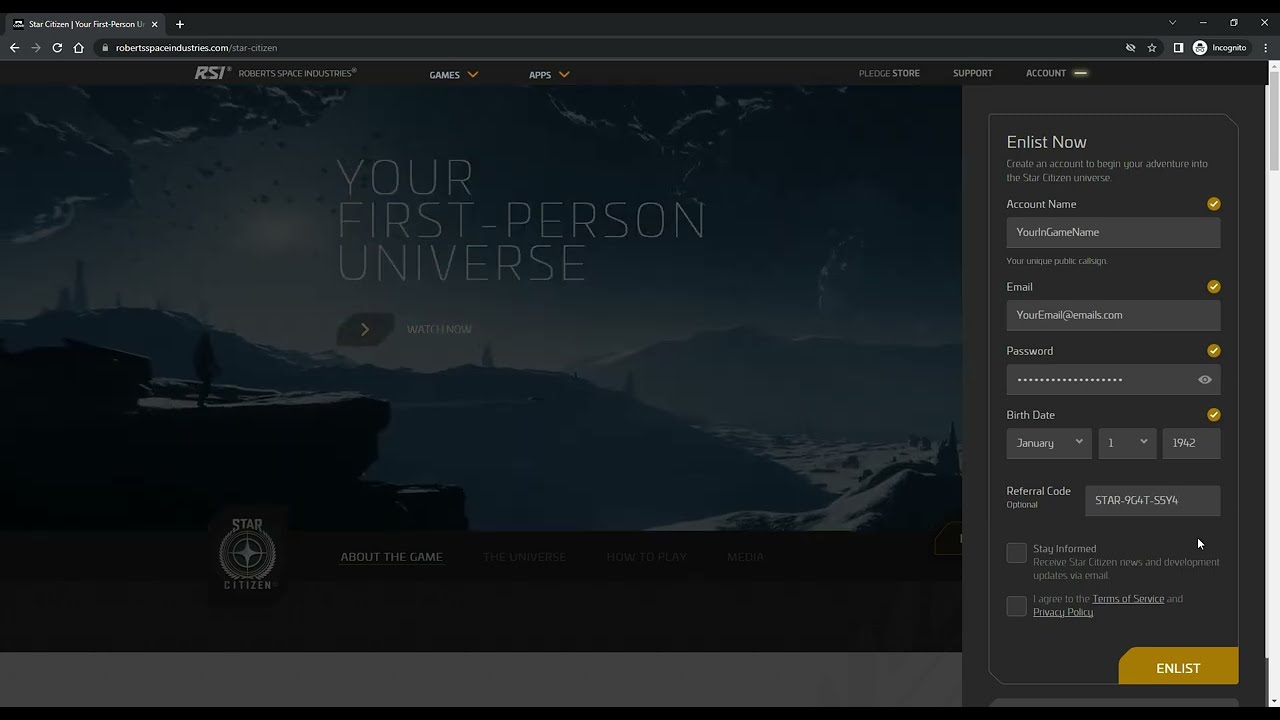
Task: Switch to The Universe tab
Action: coord(524,557)
